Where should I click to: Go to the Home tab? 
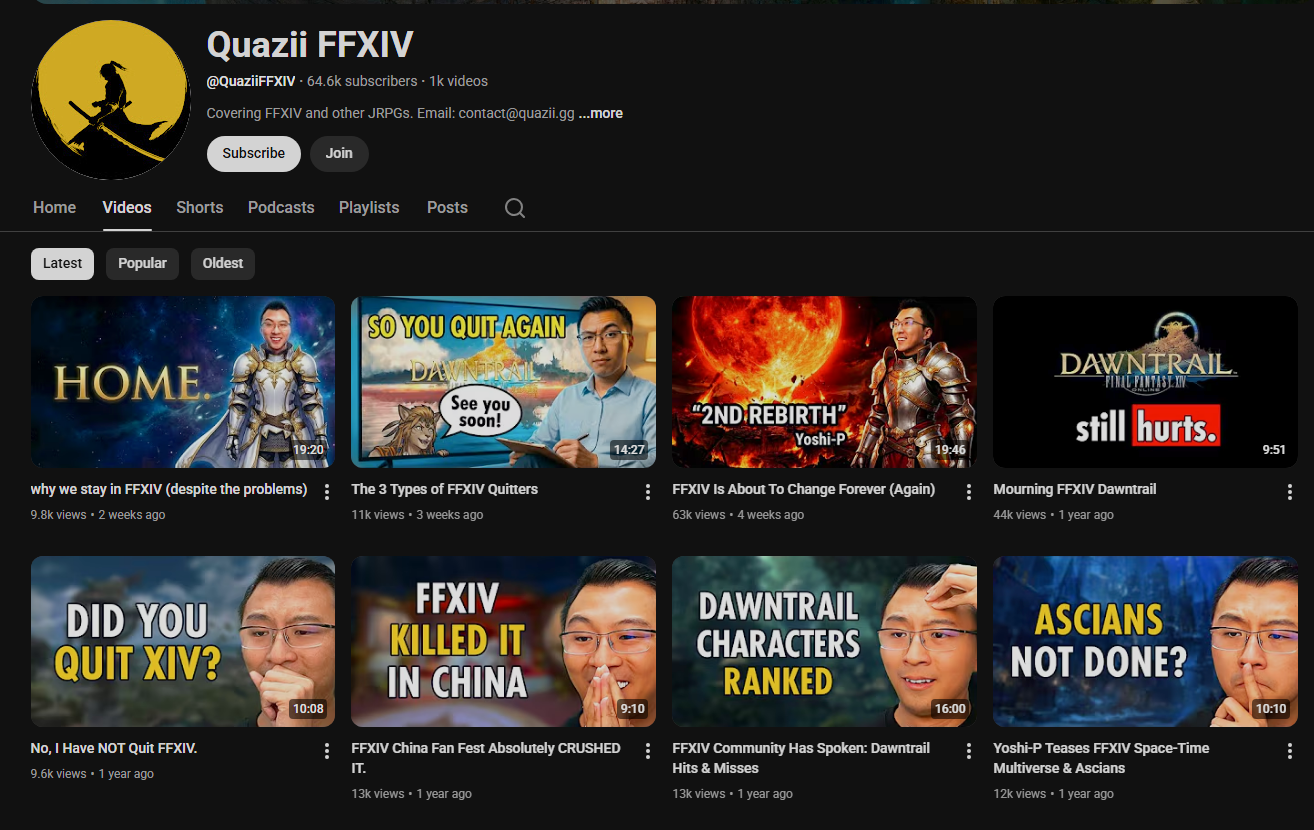coord(54,207)
